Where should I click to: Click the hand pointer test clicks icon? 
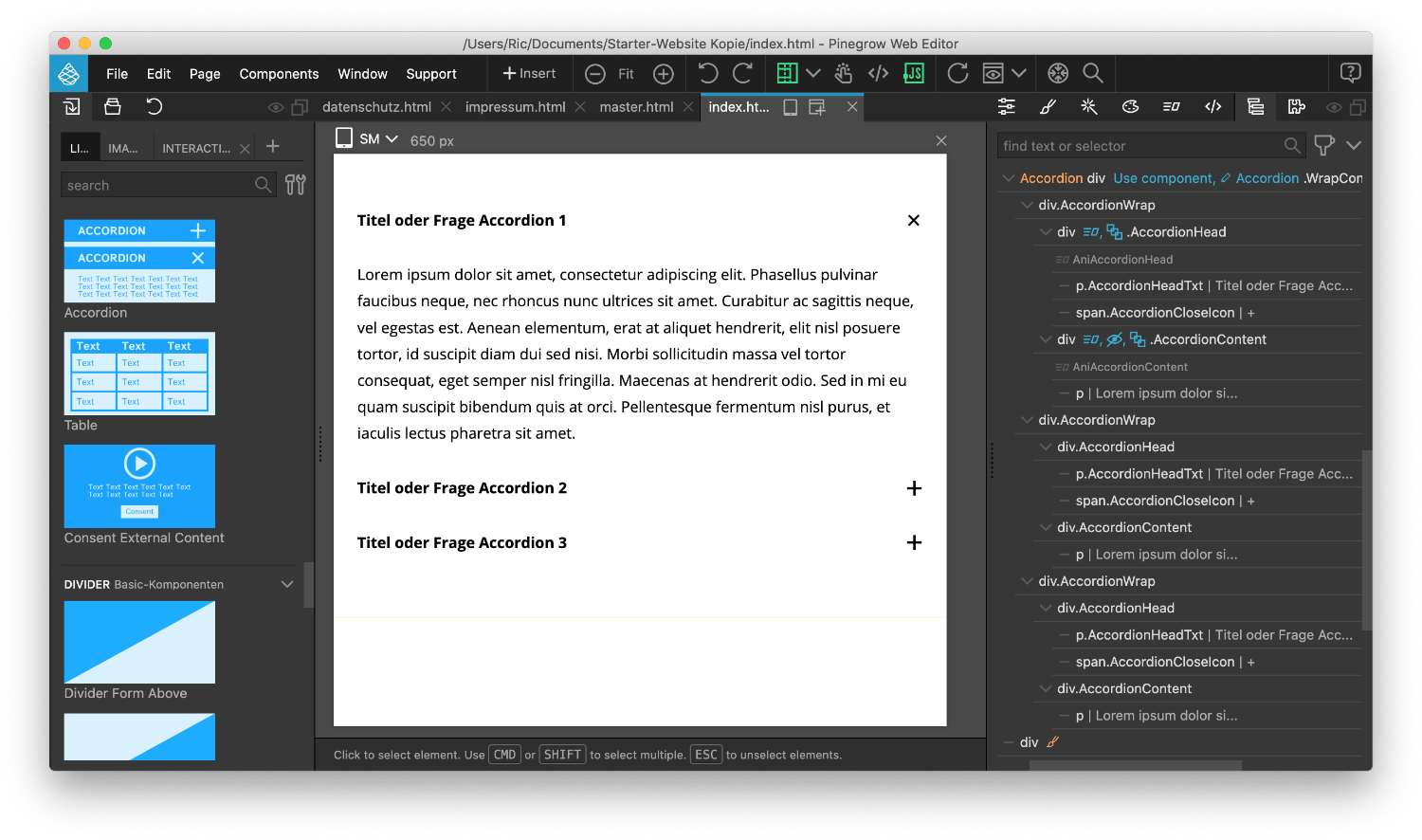(x=843, y=73)
